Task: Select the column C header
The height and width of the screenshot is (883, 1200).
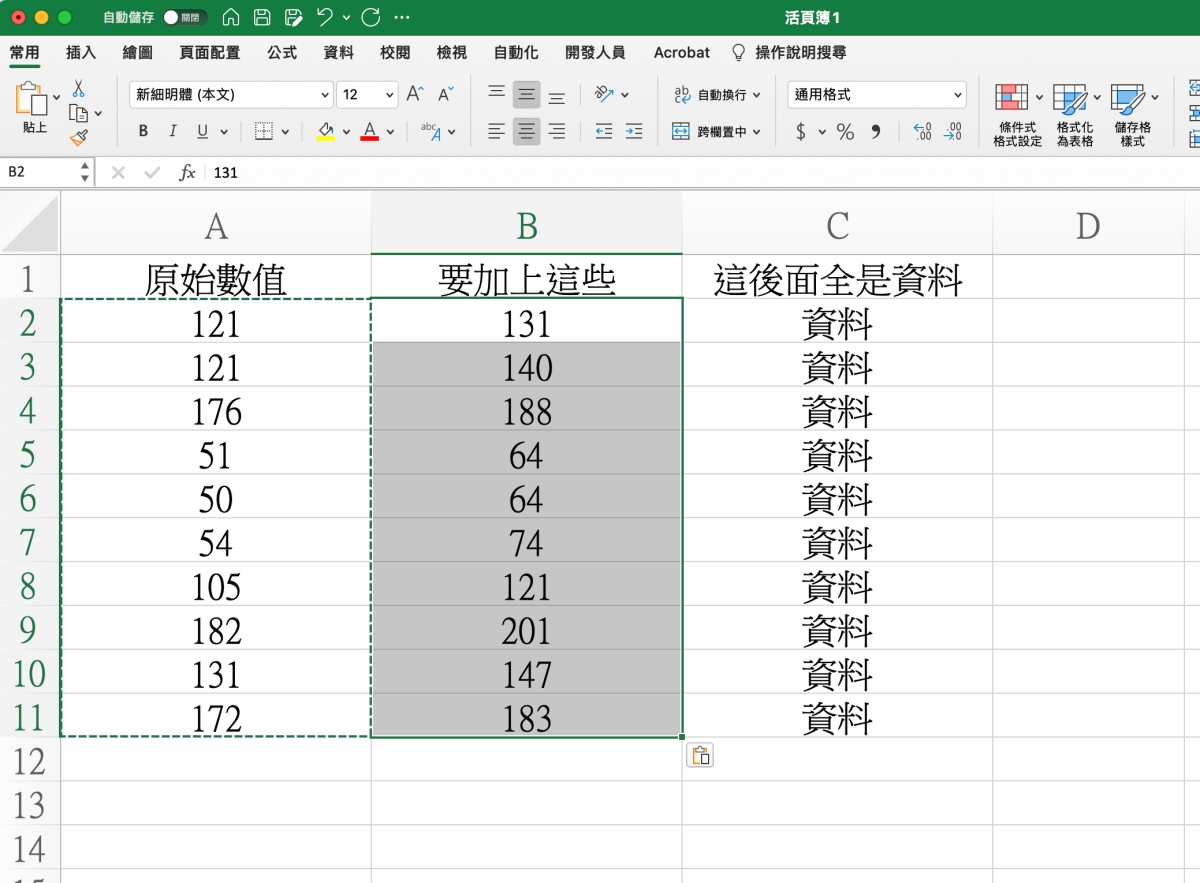Action: 837,227
